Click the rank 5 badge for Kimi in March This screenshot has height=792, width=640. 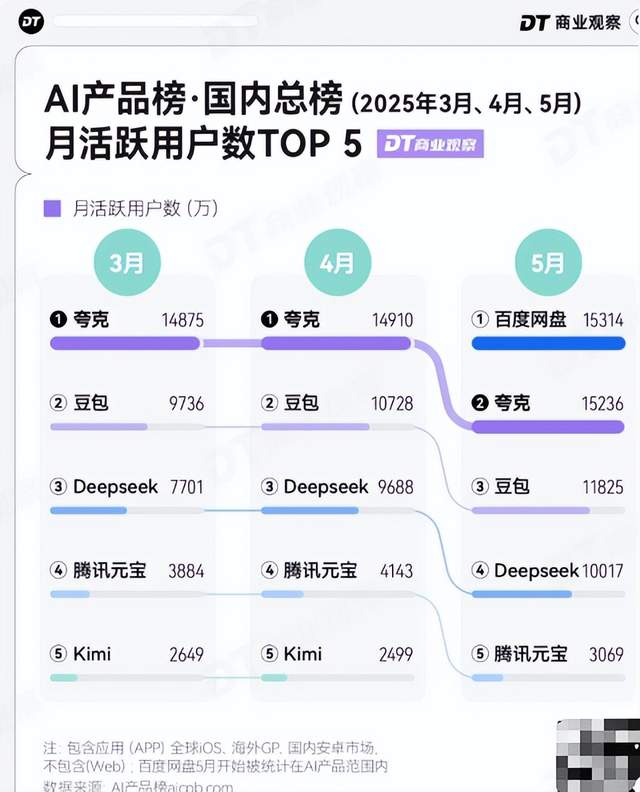pyautogui.click(x=58, y=654)
